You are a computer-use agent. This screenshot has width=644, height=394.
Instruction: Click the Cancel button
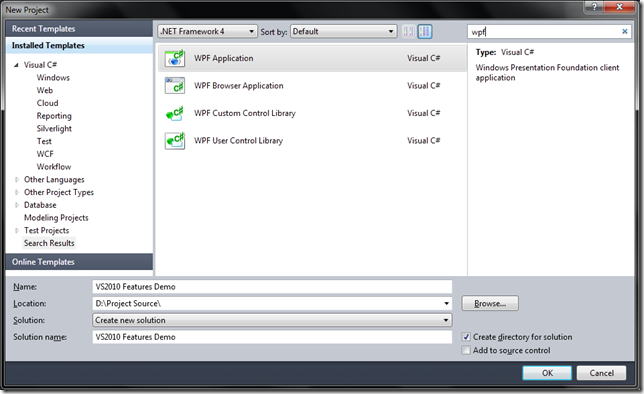point(601,373)
